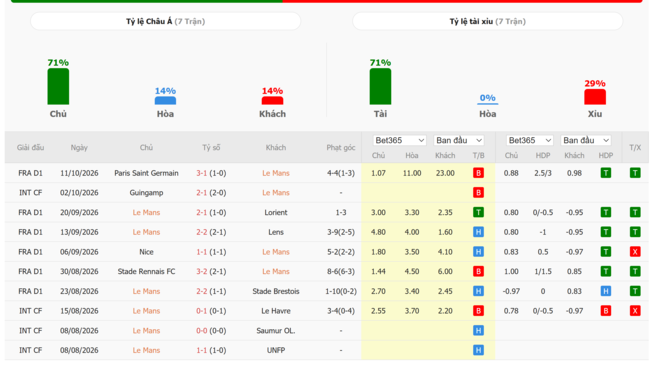The image size is (650, 366).
Task: Click the red B result badge in the Guingamp row
Action: 478,193
